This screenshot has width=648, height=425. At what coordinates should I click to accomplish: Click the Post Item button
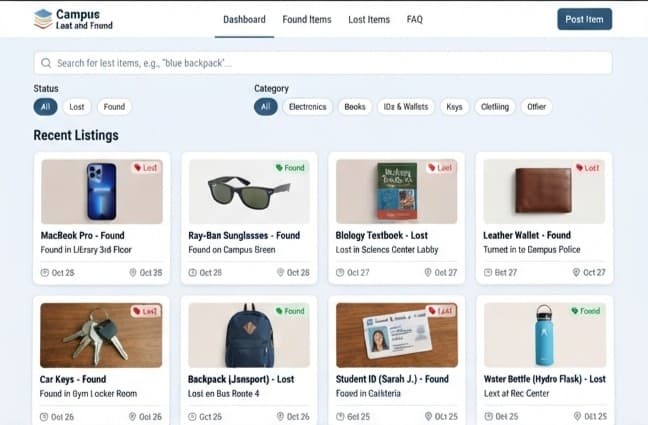[x=584, y=19]
